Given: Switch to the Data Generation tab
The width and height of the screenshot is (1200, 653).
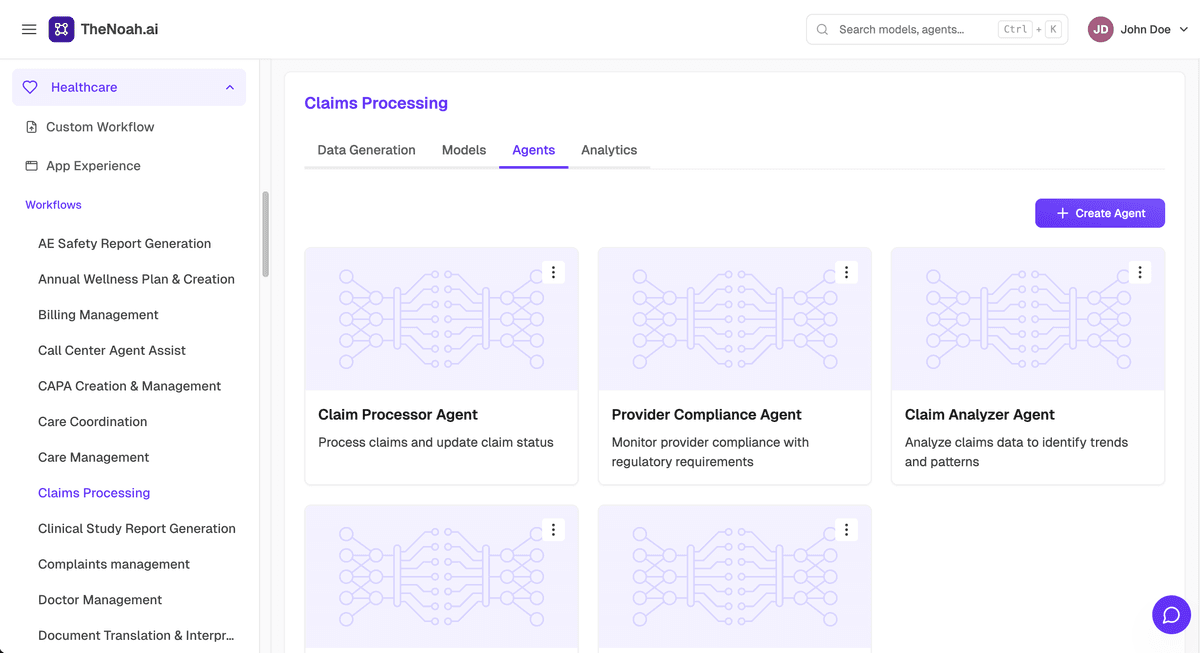Looking at the screenshot, I should tap(366, 150).
